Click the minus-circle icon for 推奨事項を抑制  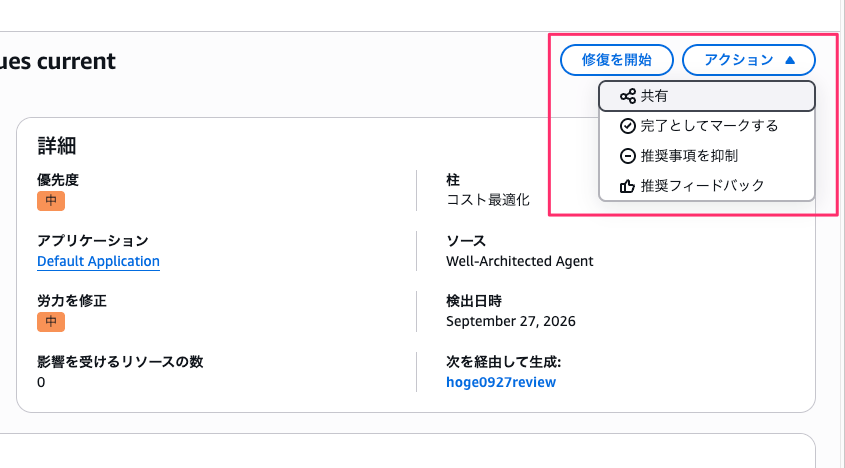pos(627,156)
